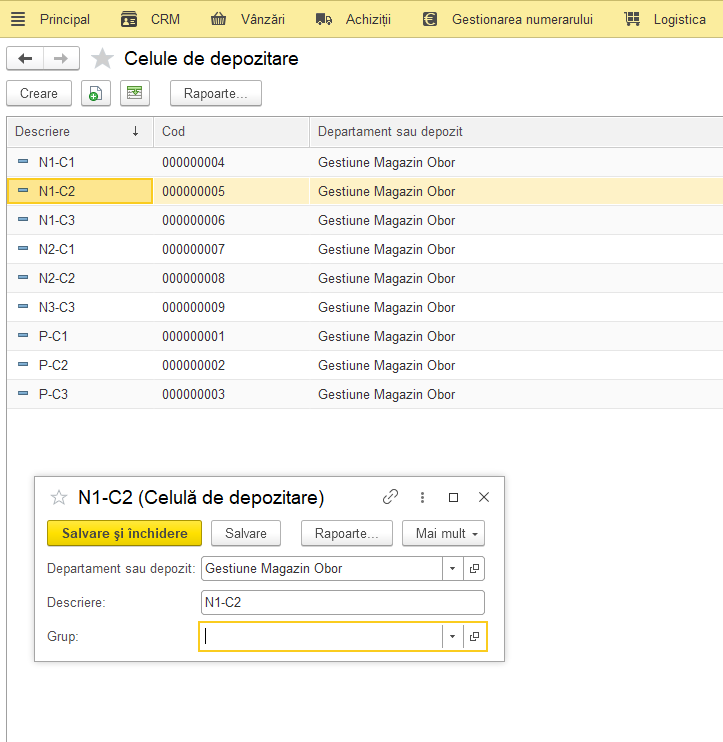Click the green list settings toolbar icon

[x=135, y=93]
